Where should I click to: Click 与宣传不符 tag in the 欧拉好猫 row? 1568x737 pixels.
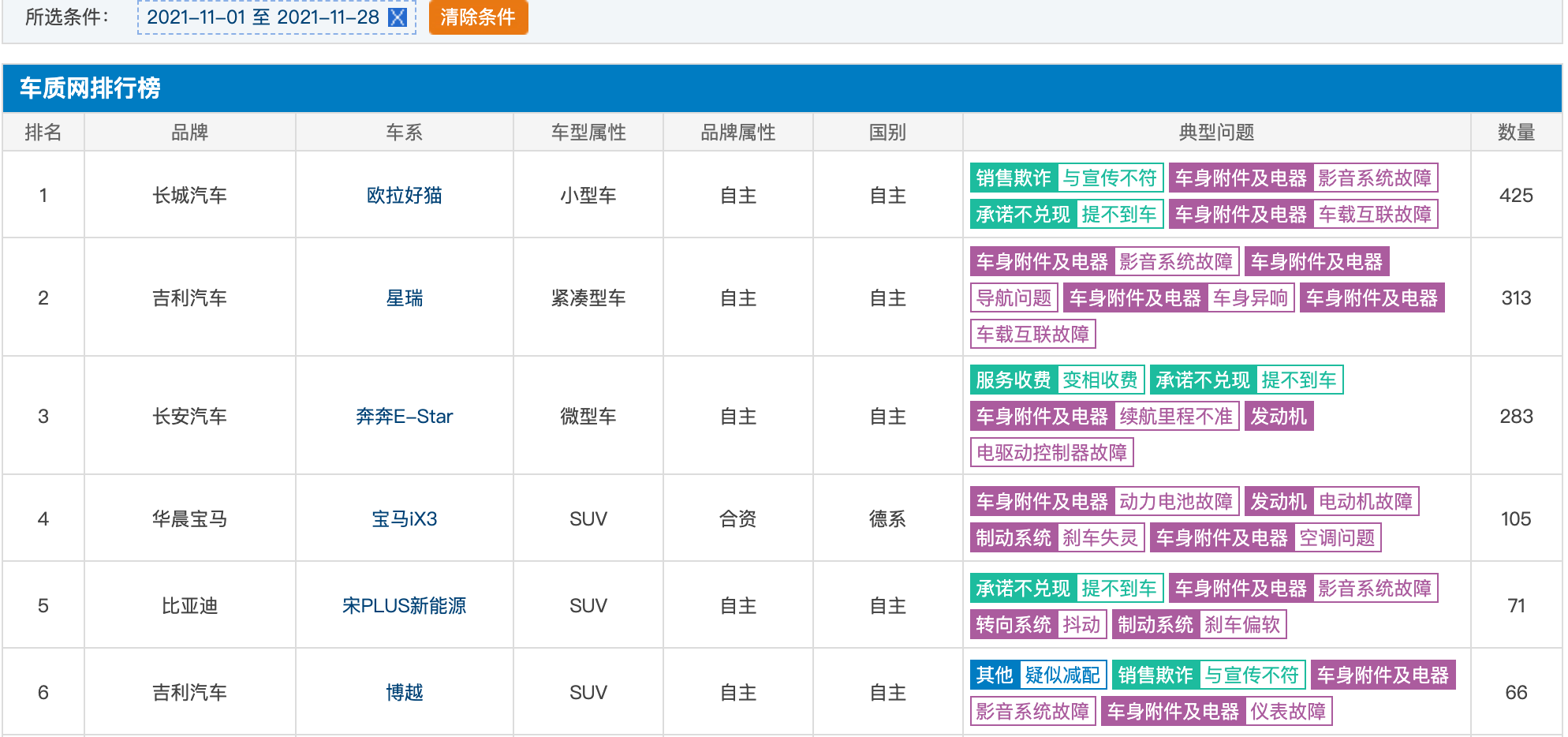coord(1110,178)
